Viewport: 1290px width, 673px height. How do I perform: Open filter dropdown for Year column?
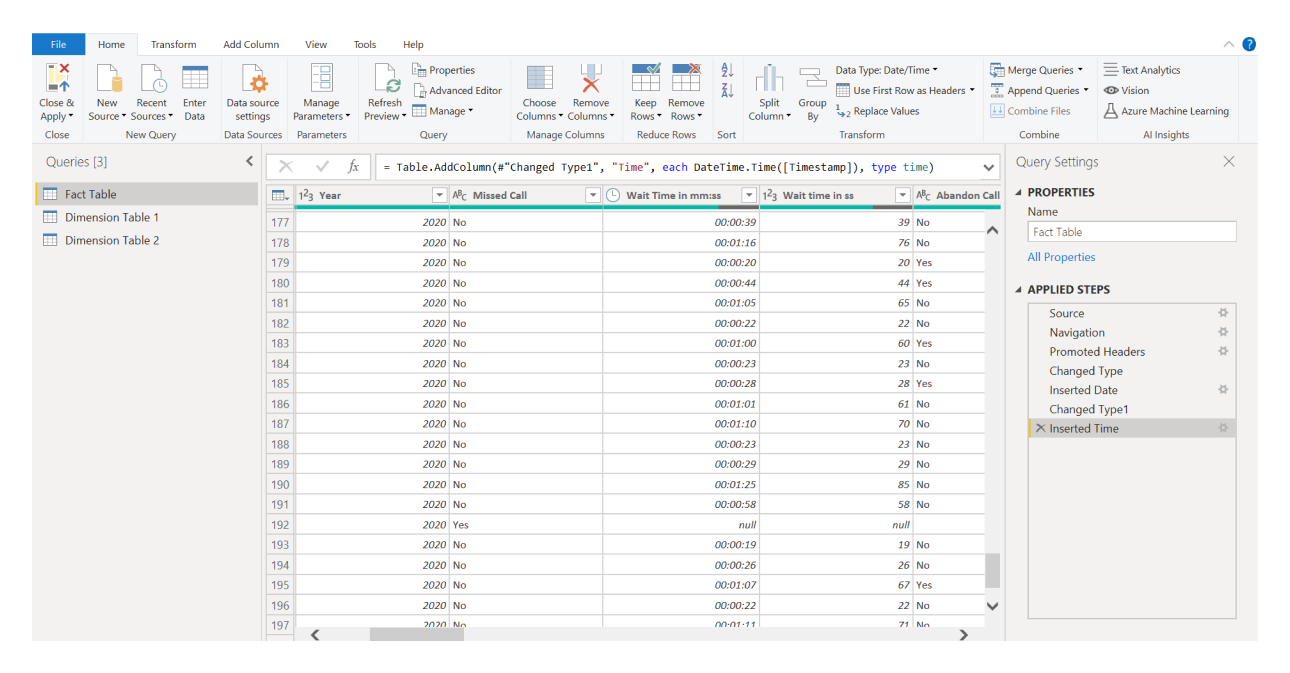click(x=439, y=195)
